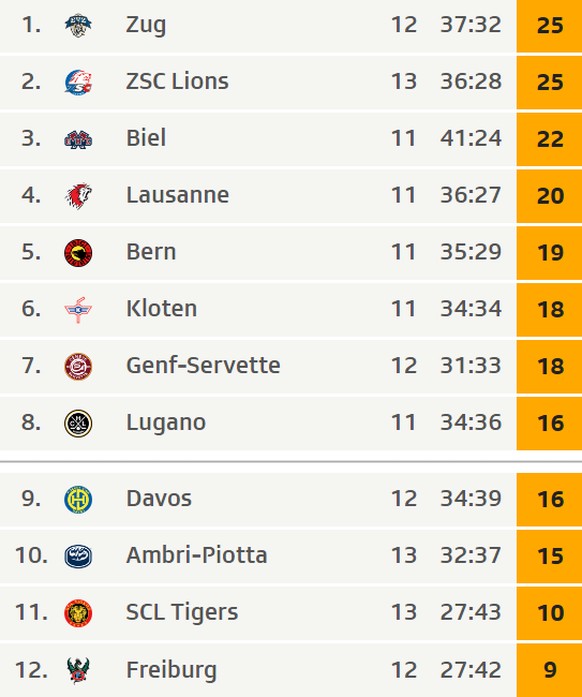The width and height of the screenshot is (582, 697).
Task: Select the Ambri-Piotta team name
Action: click(x=197, y=555)
